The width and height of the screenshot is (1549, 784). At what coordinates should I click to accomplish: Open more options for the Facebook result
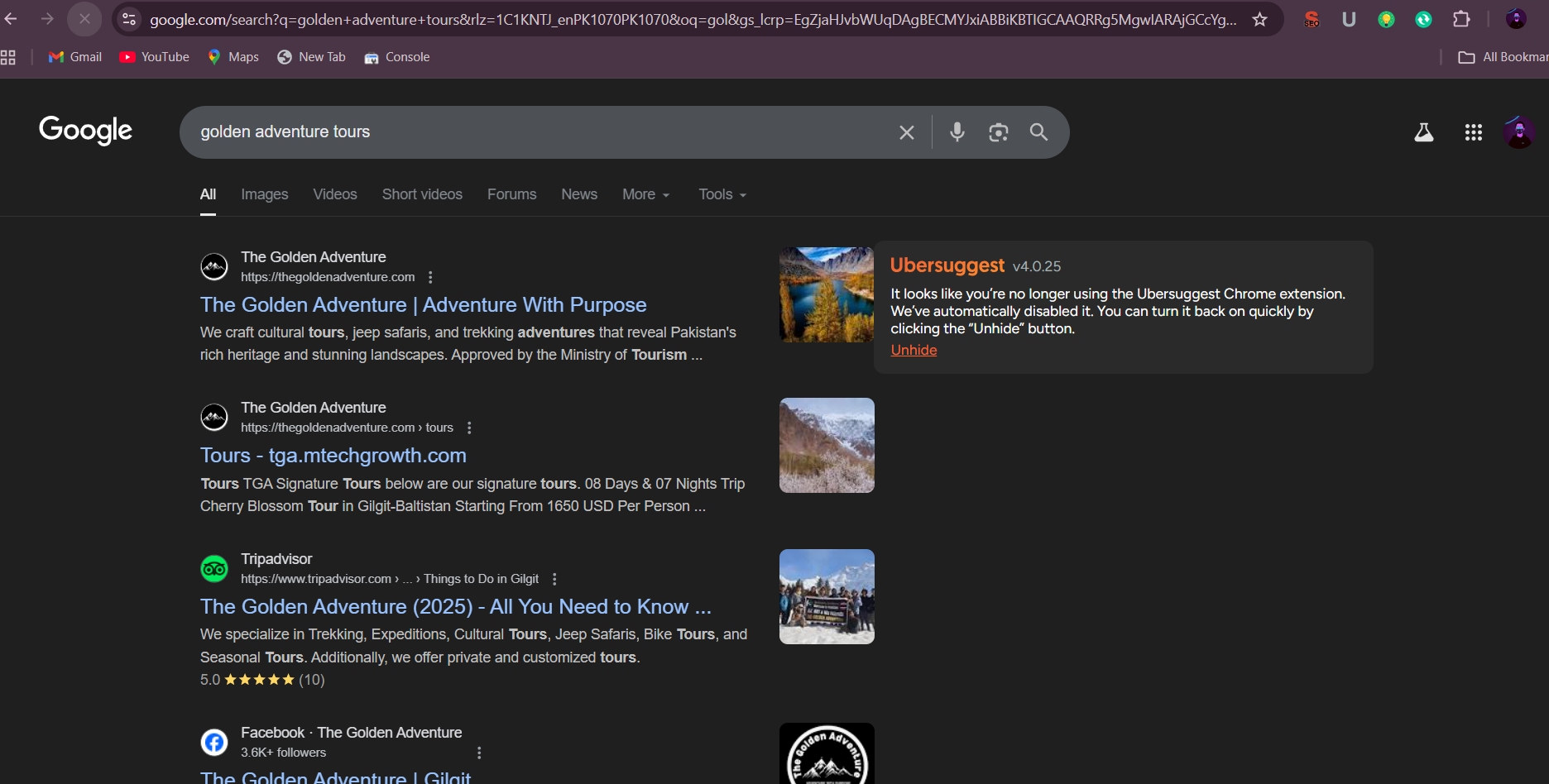tap(479, 753)
